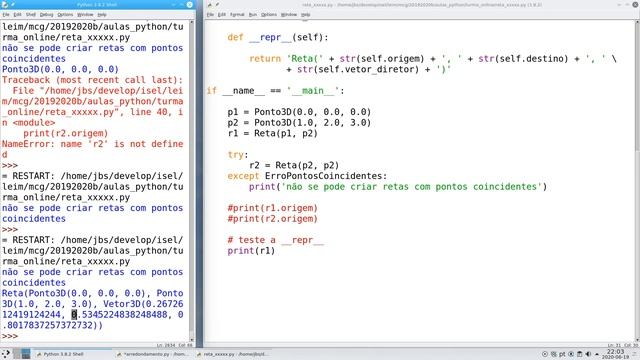Click the editor window app icon
This screenshot has height=360, width=640.
click(210, 4)
